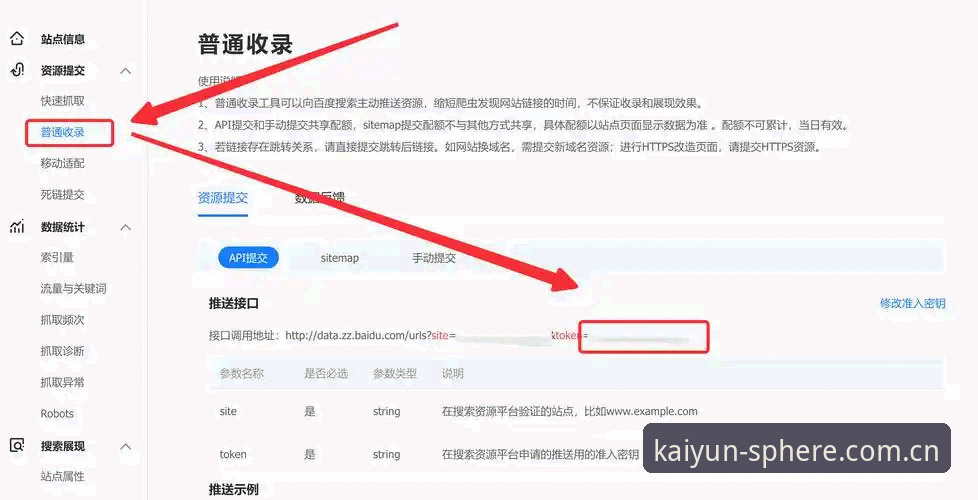The image size is (978, 500).
Task: Click the 搜索展现 sidebar heading
Action: click(63, 446)
